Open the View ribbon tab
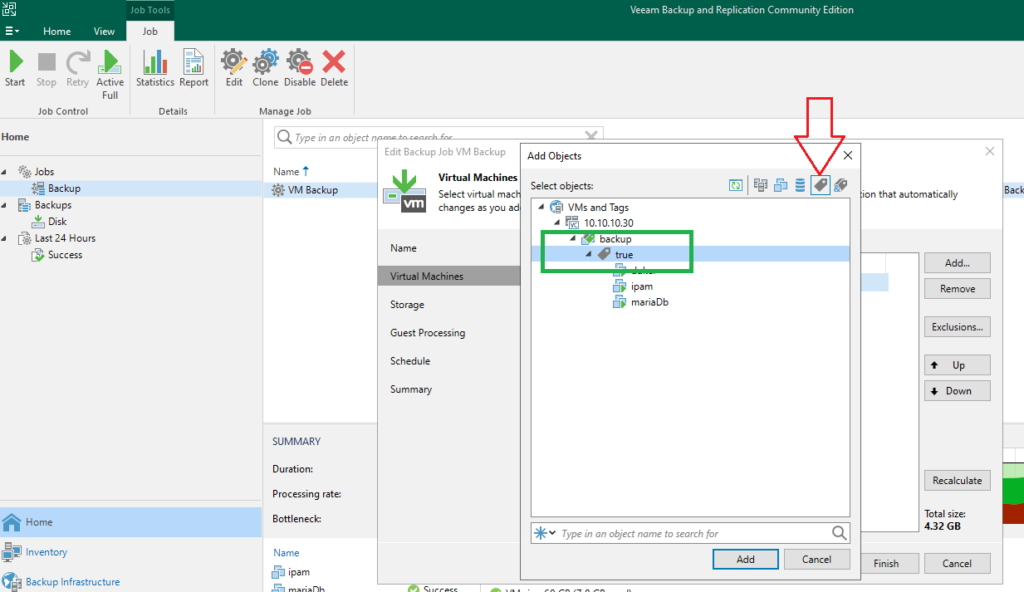Viewport: 1024px width, 592px height. 104,31
